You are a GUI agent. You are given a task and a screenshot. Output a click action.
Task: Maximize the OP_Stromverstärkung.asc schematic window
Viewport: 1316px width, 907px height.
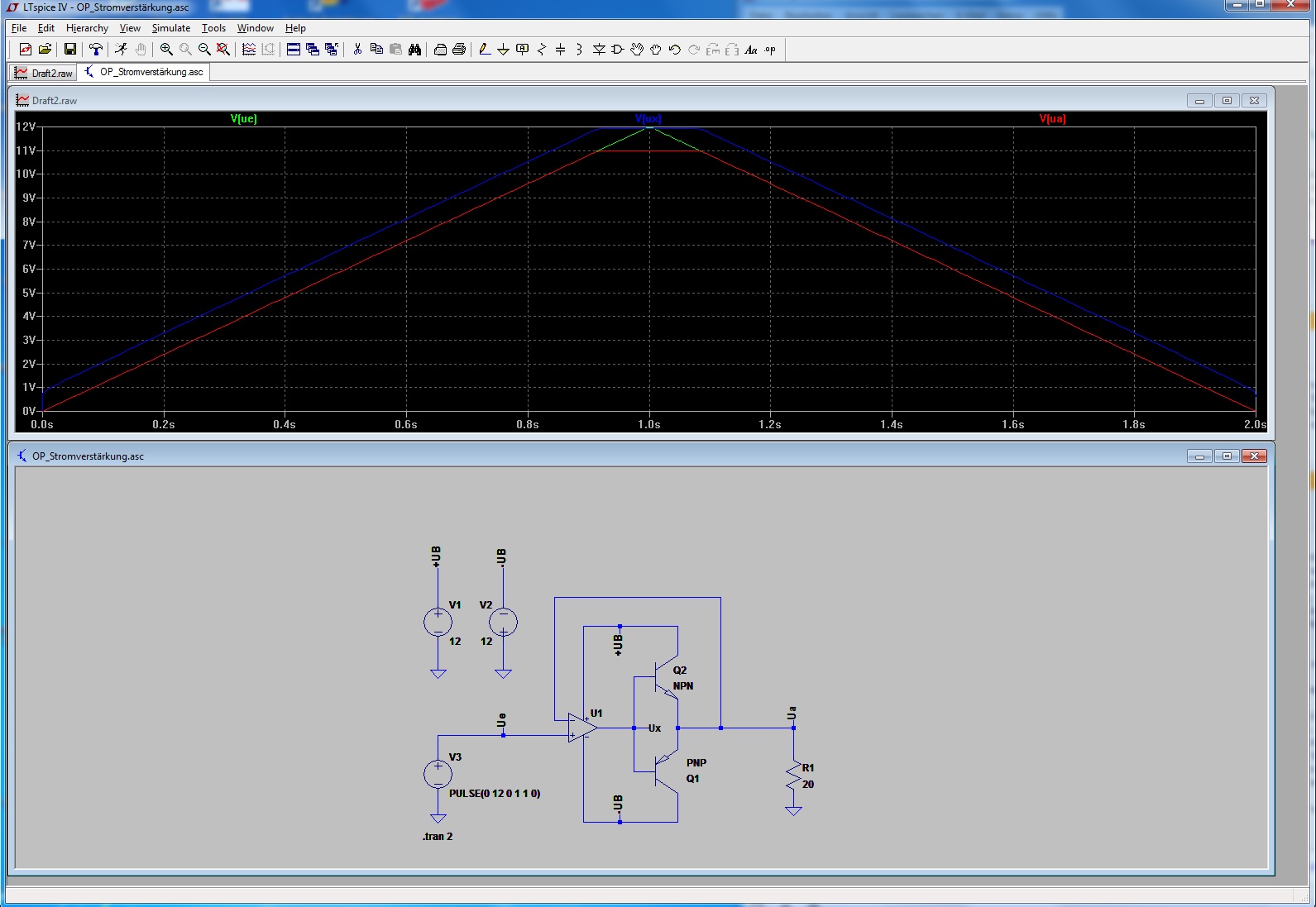[x=1227, y=456]
